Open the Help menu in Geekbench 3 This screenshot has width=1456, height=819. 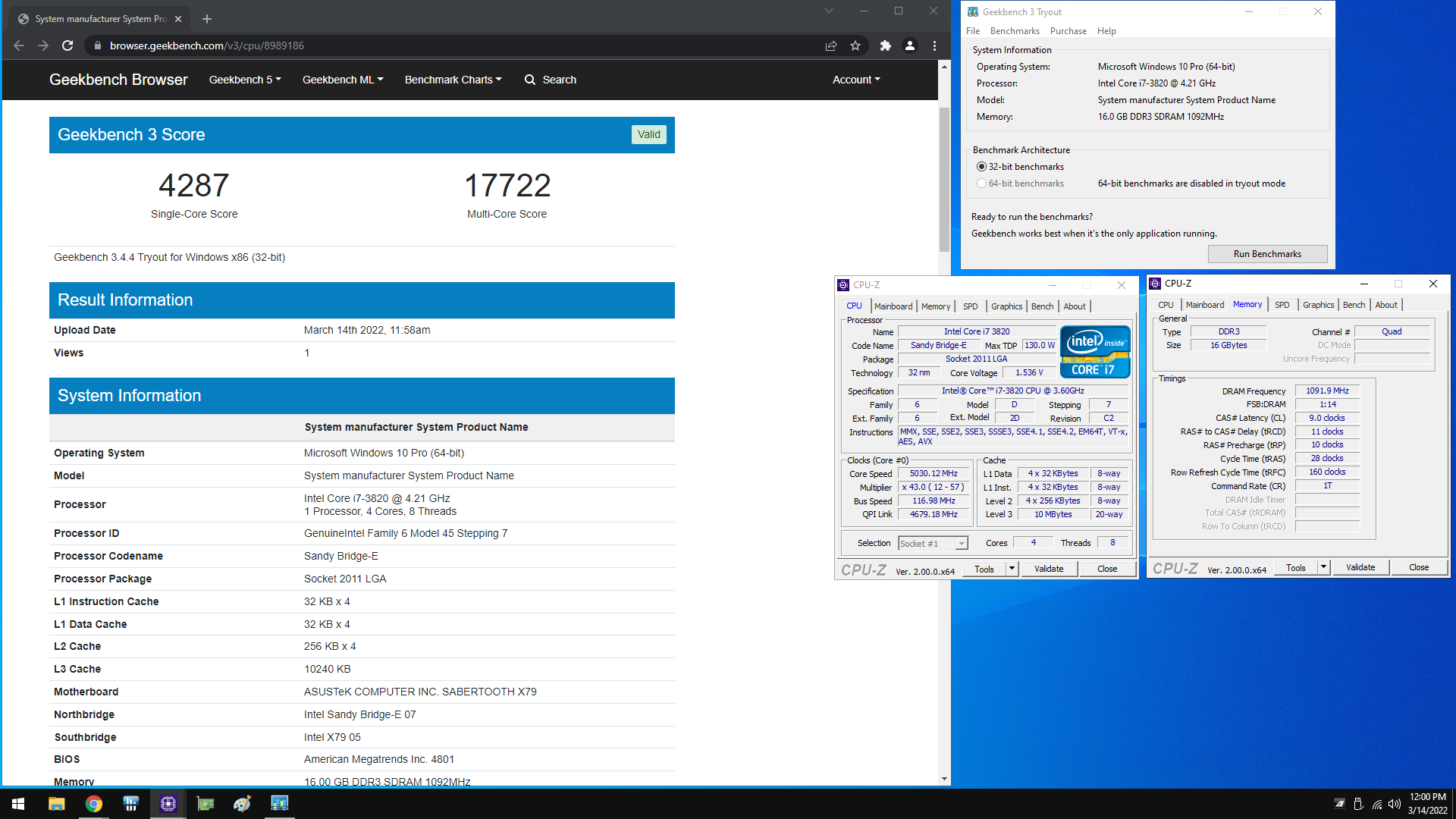coord(1106,31)
